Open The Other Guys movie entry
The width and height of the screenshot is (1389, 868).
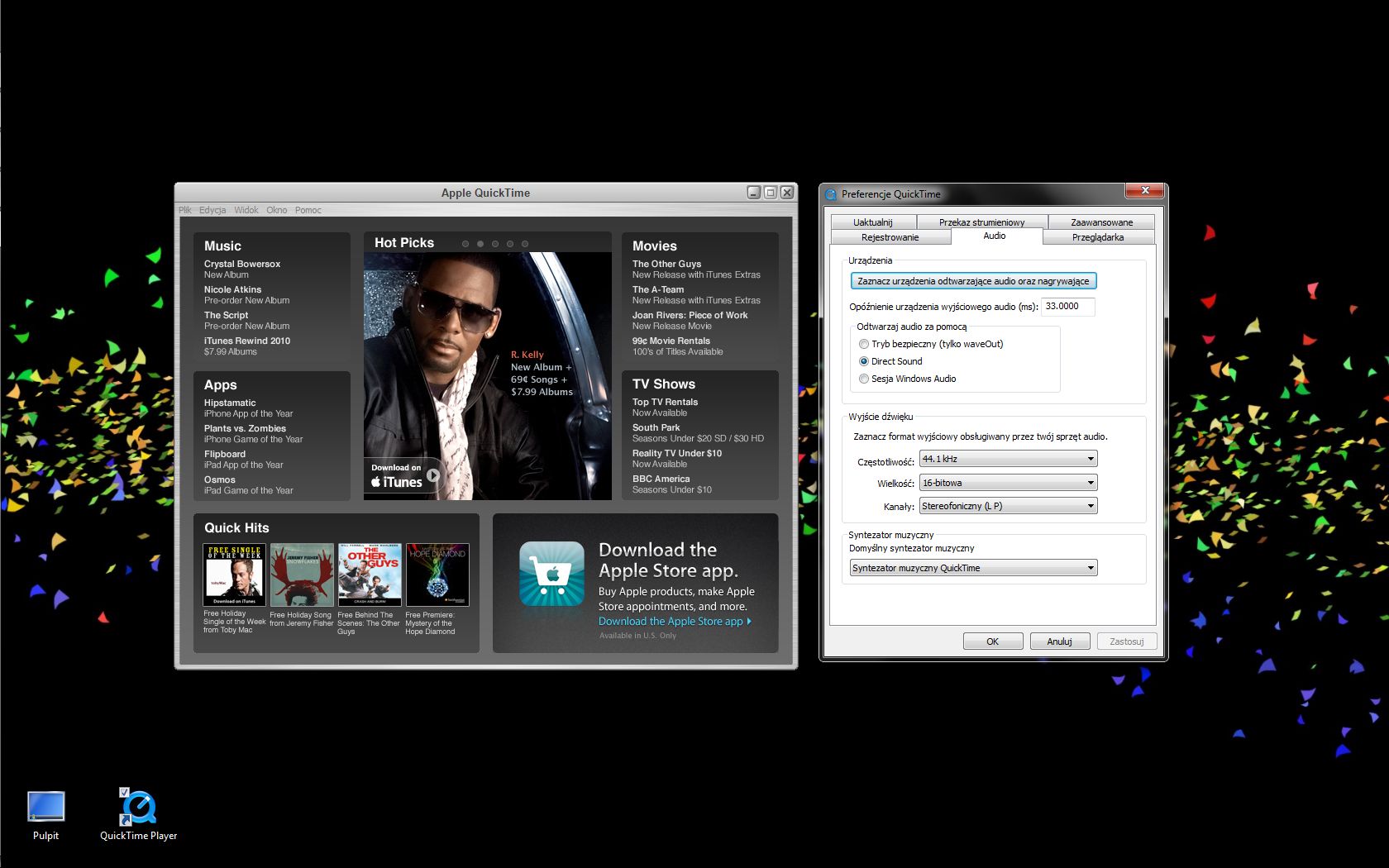(696, 269)
